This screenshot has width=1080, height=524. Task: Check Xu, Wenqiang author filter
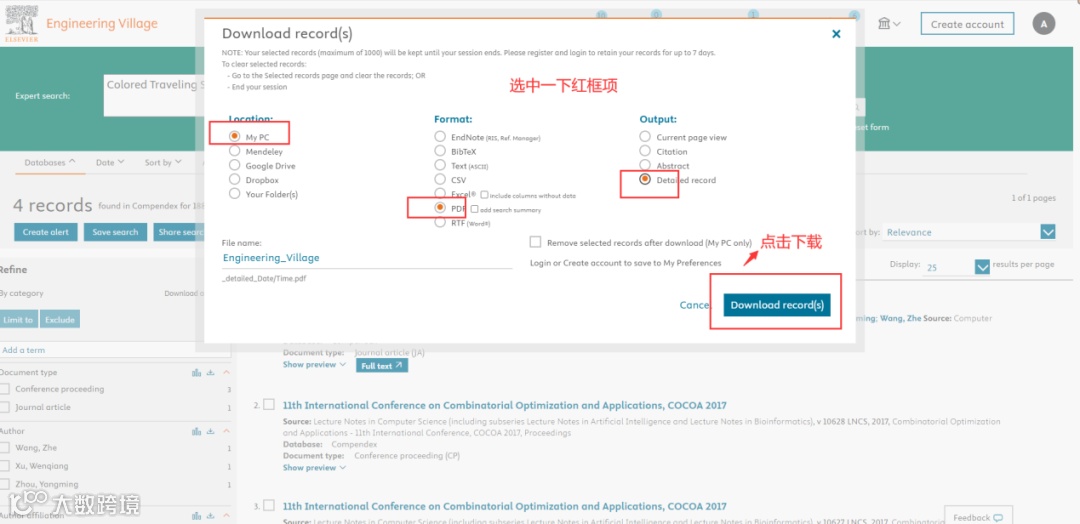point(6,465)
